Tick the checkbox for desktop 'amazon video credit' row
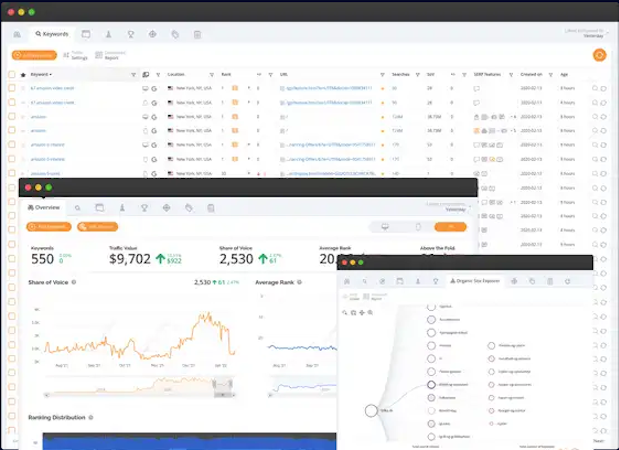 pyautogui.click(x=12, y=88)
